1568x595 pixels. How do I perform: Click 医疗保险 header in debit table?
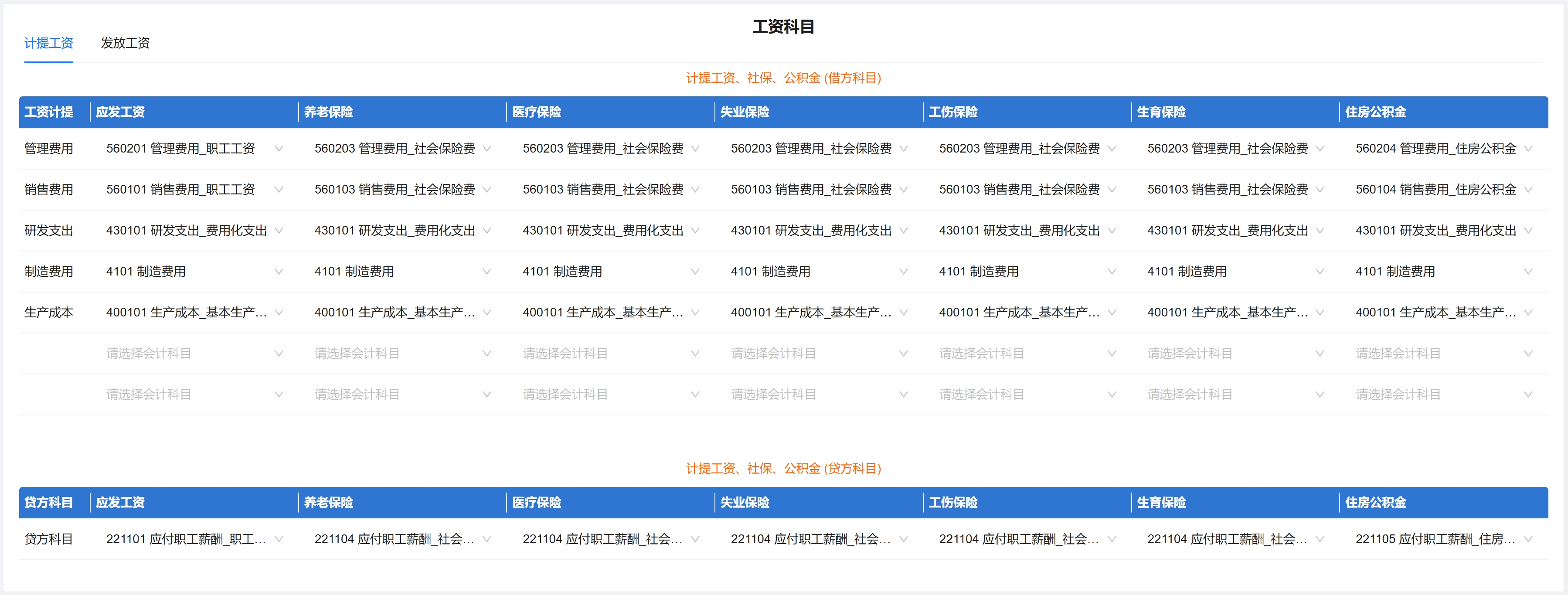(x=537, y=112)
